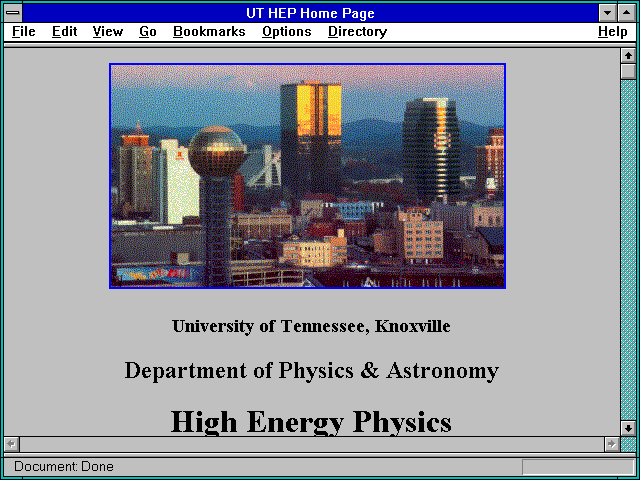This screenshot has width=640, height=480.
Task: Click the Knoxville skyline linked image
Action: tap(307, 176)
